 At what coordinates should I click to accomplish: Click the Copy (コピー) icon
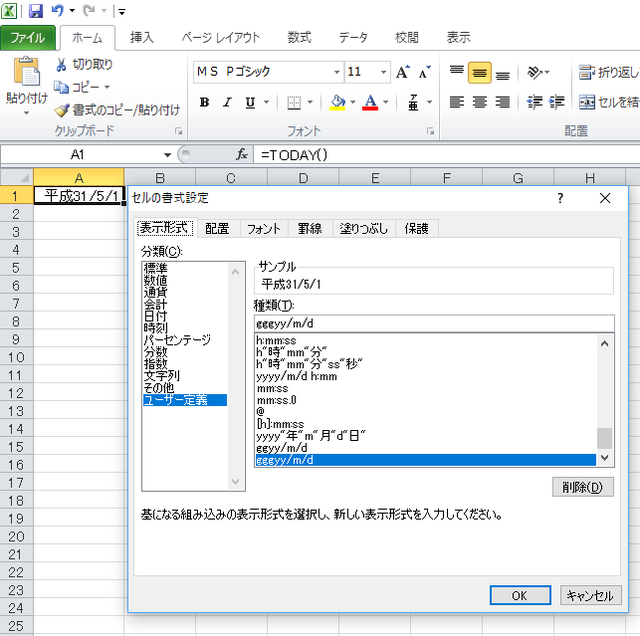tap(62, 87)
